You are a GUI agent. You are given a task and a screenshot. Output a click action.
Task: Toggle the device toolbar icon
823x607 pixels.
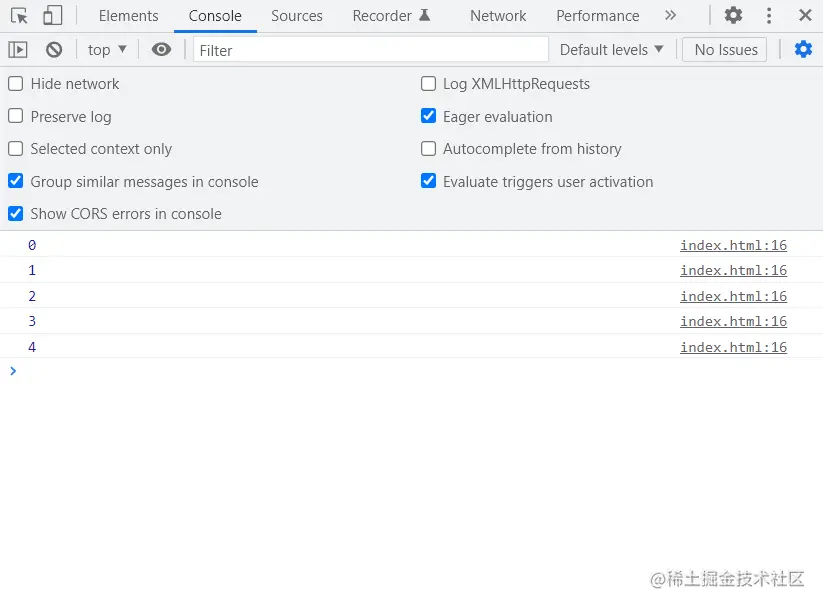pos(52,15)
